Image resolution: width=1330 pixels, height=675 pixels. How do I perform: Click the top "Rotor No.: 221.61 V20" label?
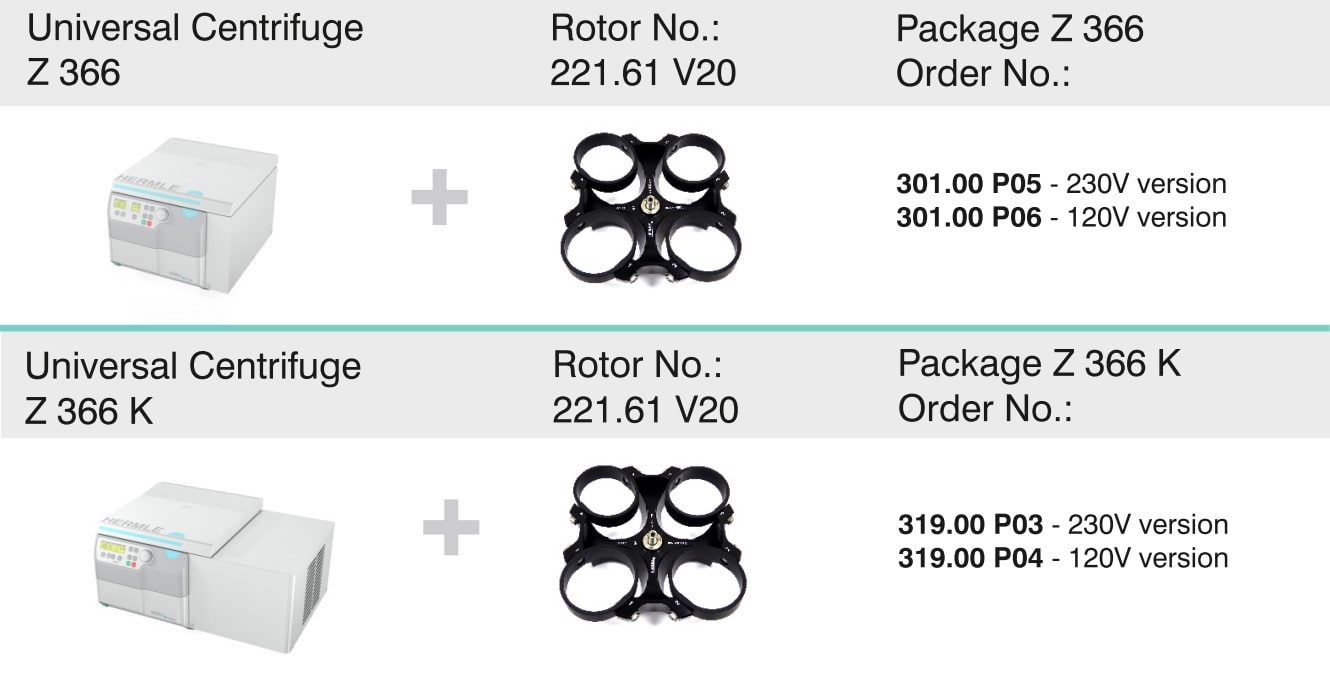[643, 50]
